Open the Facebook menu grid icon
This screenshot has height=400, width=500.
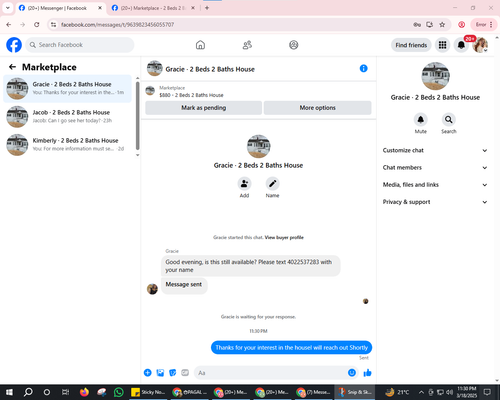click(x=442, y=45)
